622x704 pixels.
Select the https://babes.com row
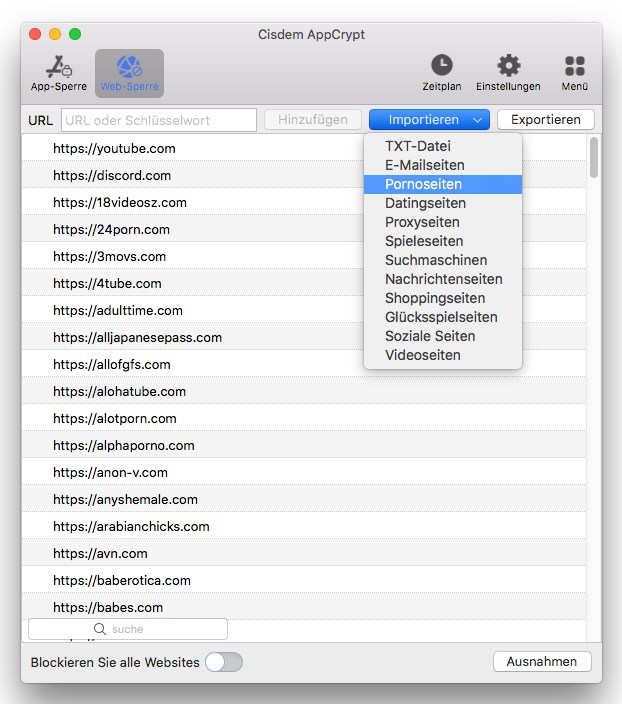[304, 607]
